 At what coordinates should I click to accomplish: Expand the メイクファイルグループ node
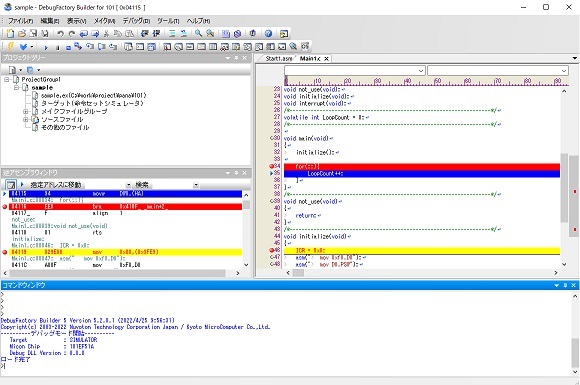click(26, 111)
